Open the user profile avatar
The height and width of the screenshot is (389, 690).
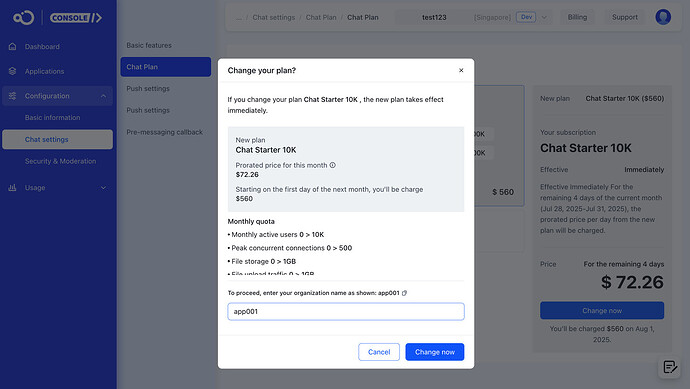click(663, 17)
